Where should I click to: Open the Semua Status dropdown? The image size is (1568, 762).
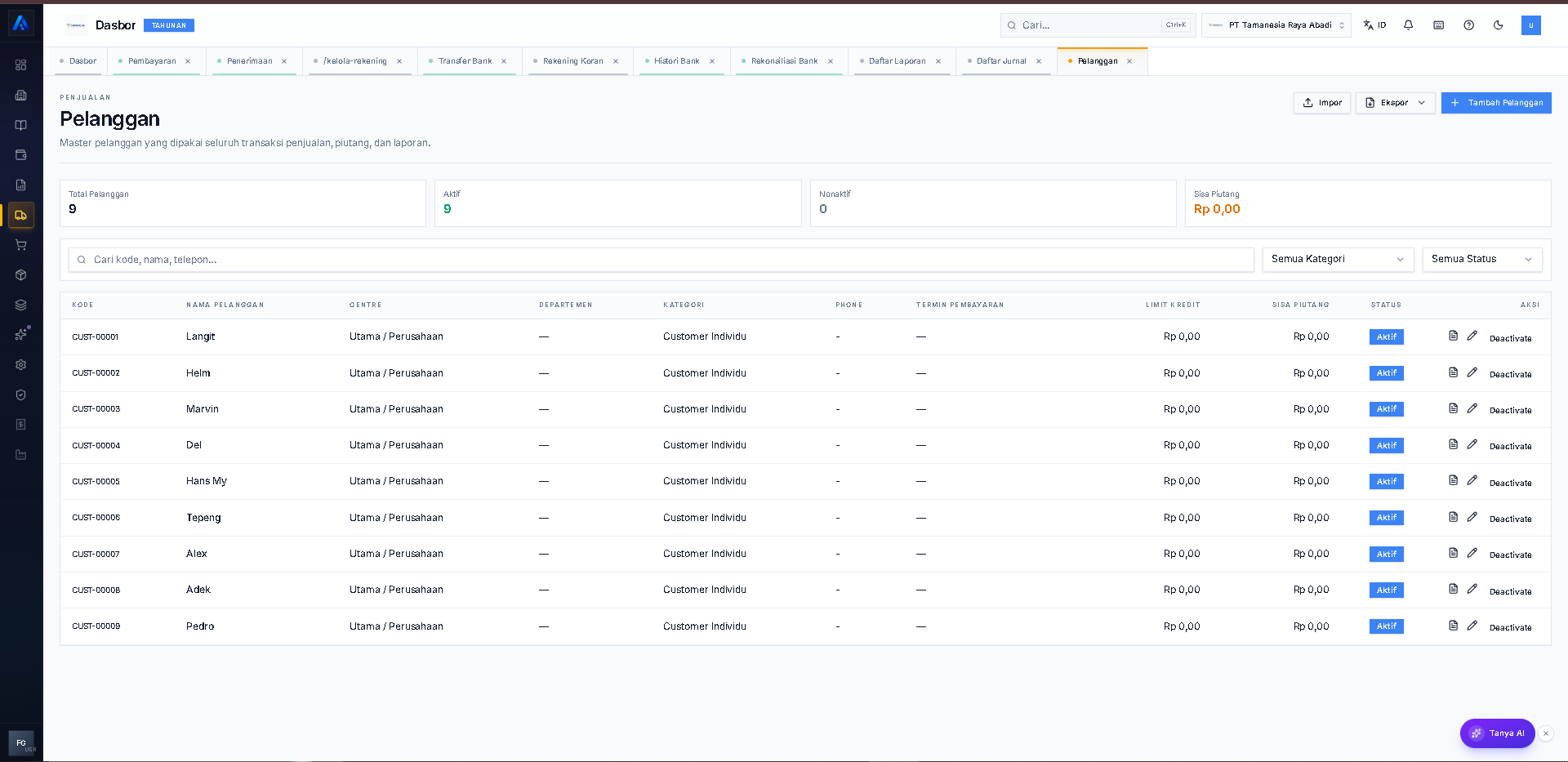[1481, 260]
